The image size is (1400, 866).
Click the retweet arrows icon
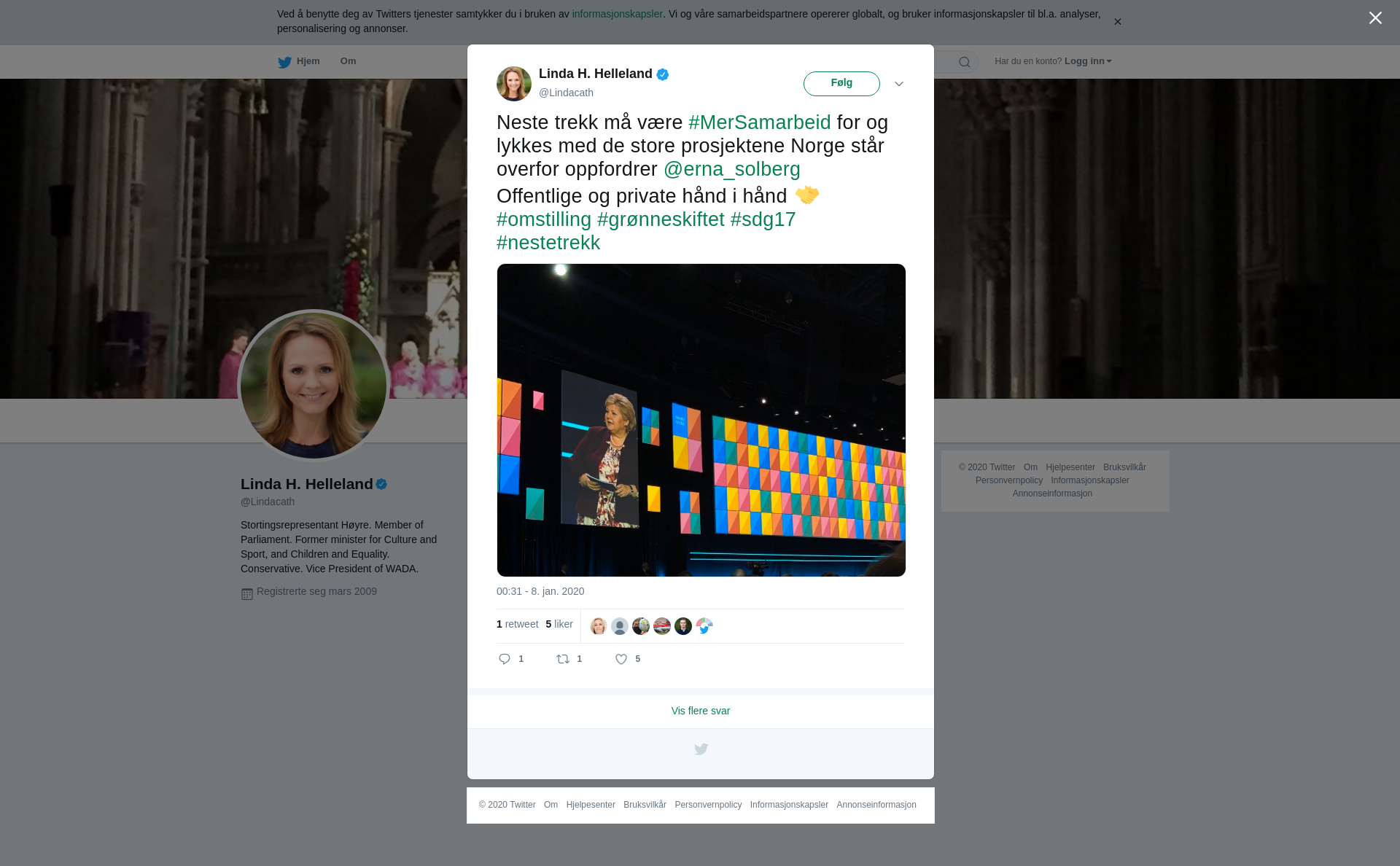(563, 659)
